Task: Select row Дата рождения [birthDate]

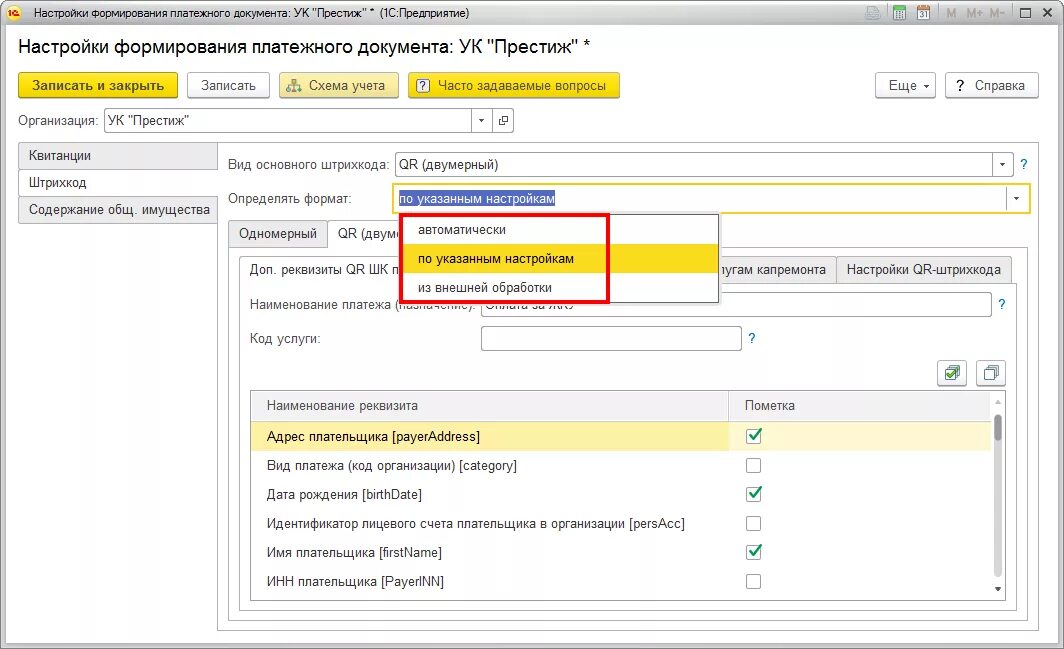Action: 621,494
